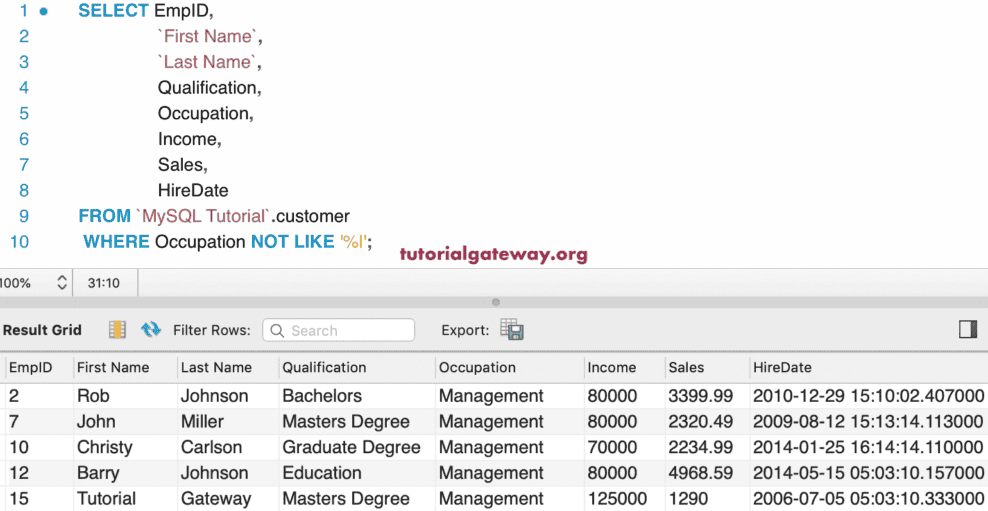Select the EmpID cell 10
This screenshot has height=511, width=988.
[19, 447]
